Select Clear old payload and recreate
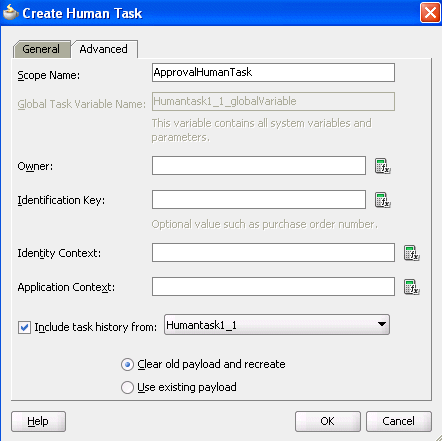This screenshot has height=441, width=442. [x=127, y=364]
